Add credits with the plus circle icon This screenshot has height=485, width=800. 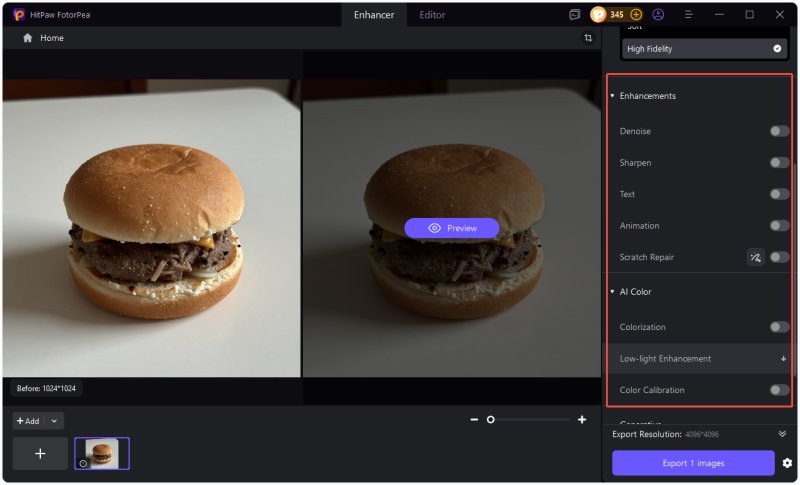click(636, 14)
